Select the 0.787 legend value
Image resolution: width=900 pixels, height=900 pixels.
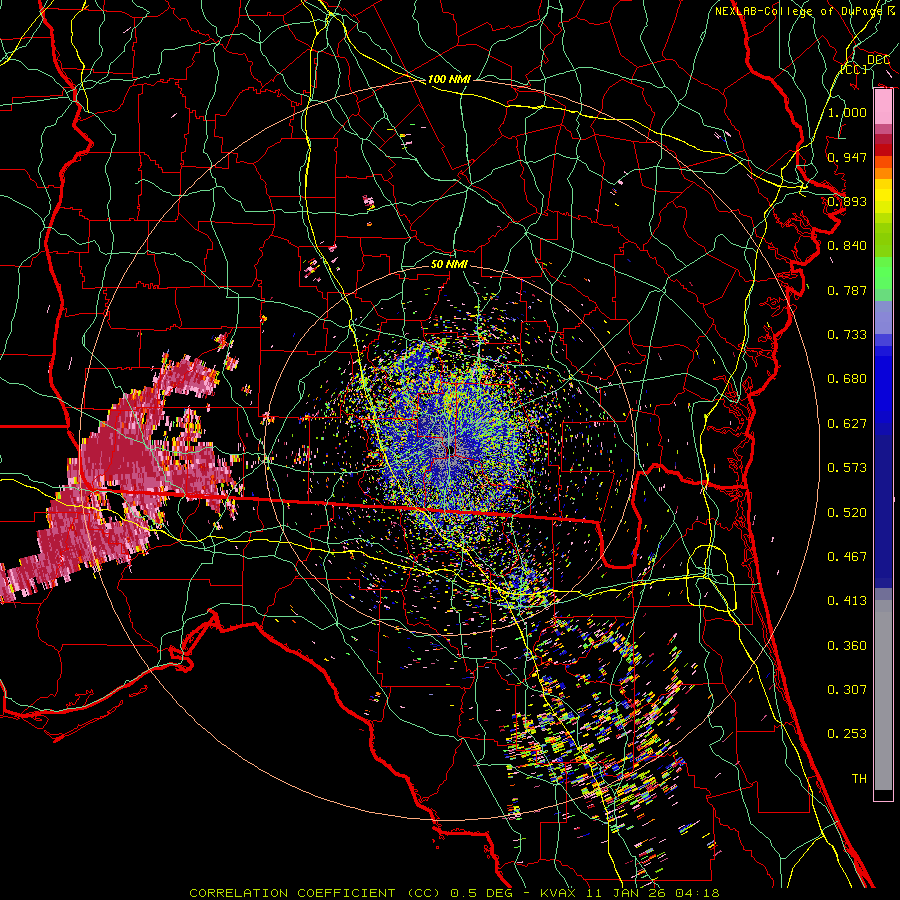click(847, 290)
